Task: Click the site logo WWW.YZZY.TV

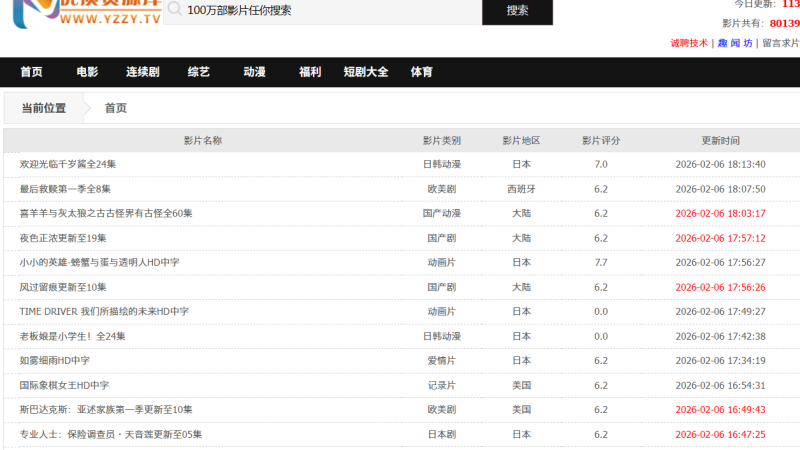Action: pos(87,13)
